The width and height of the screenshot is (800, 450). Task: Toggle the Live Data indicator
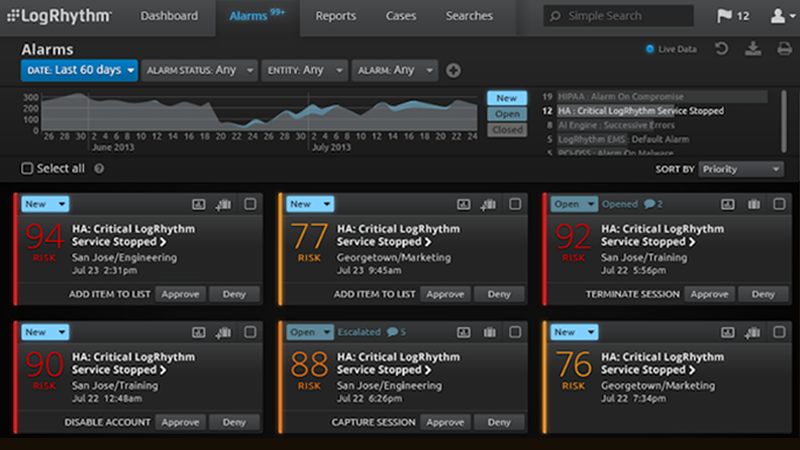tap(649, 49)
